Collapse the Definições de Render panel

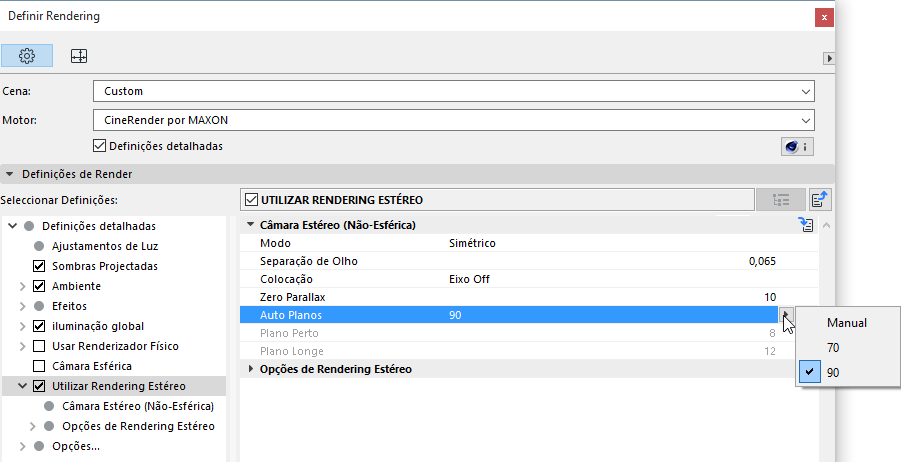coord(11,174)
